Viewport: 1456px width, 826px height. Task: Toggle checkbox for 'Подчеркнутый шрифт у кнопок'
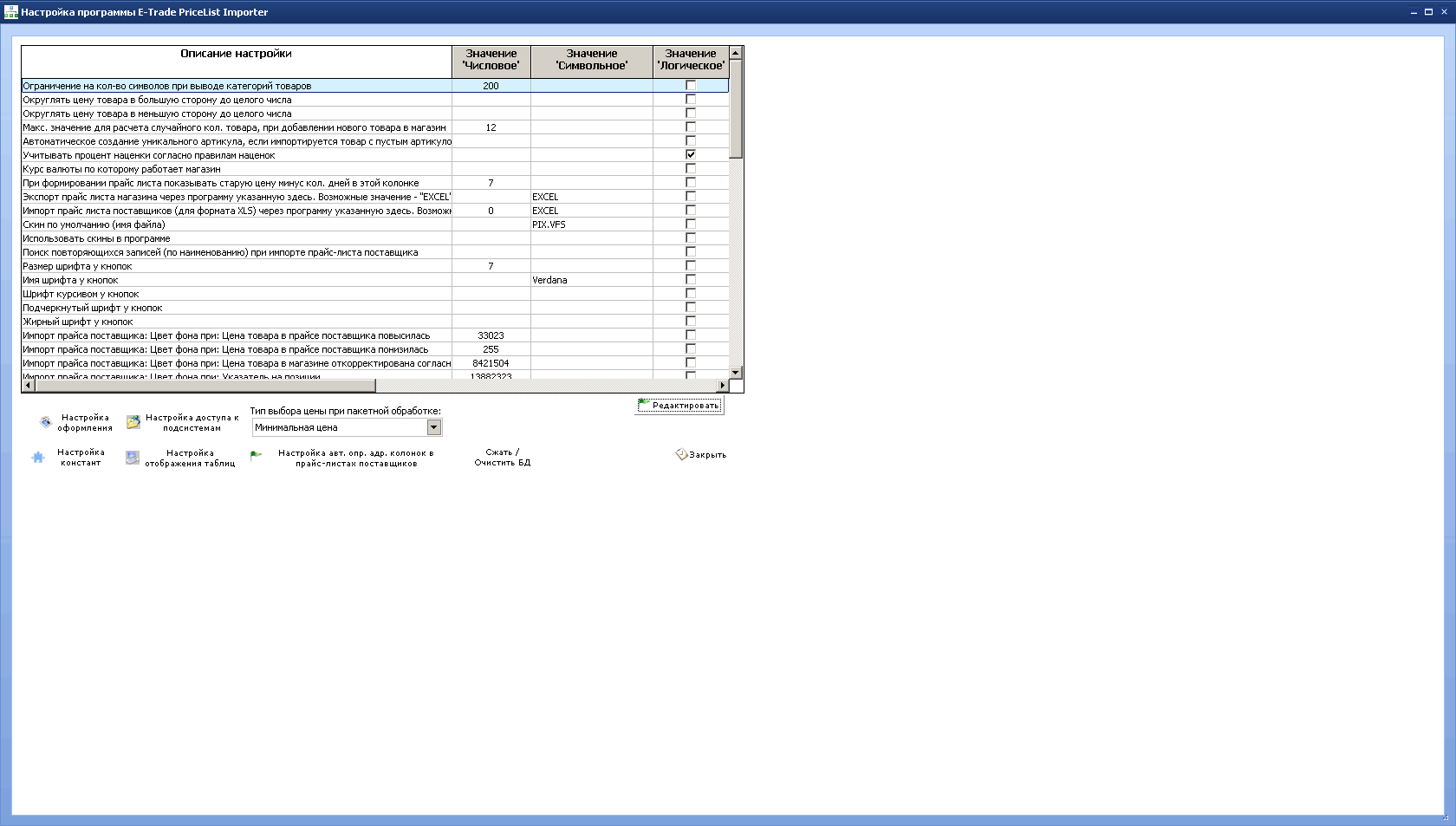click(x=691, y=307)
